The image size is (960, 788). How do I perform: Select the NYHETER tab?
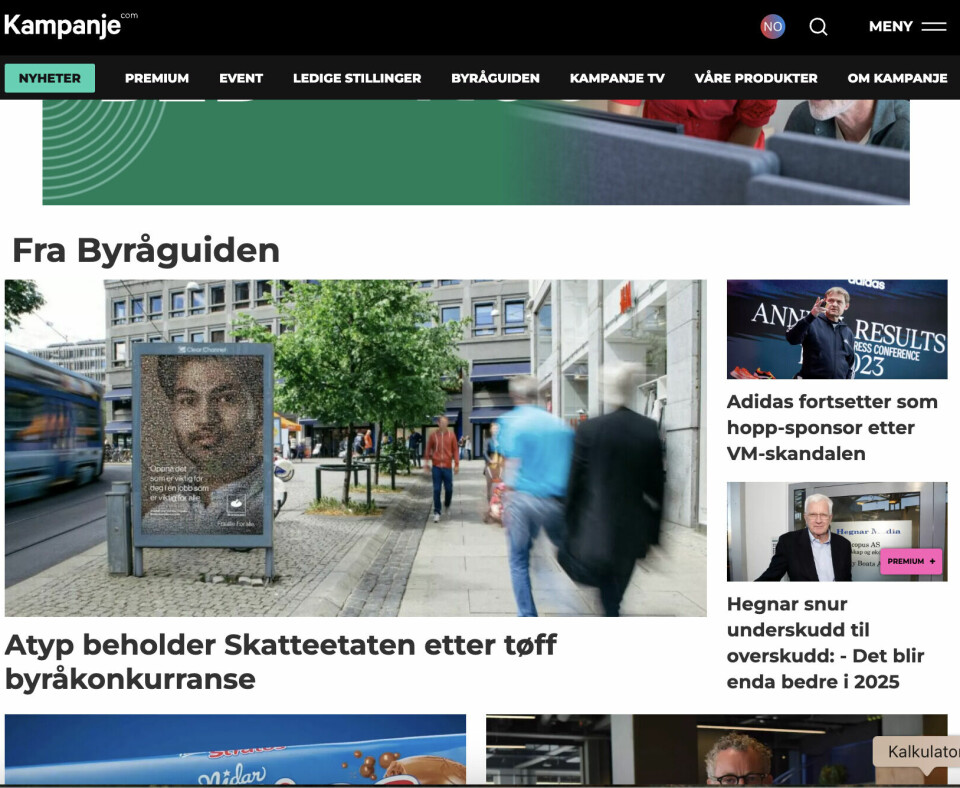[50, 78]
